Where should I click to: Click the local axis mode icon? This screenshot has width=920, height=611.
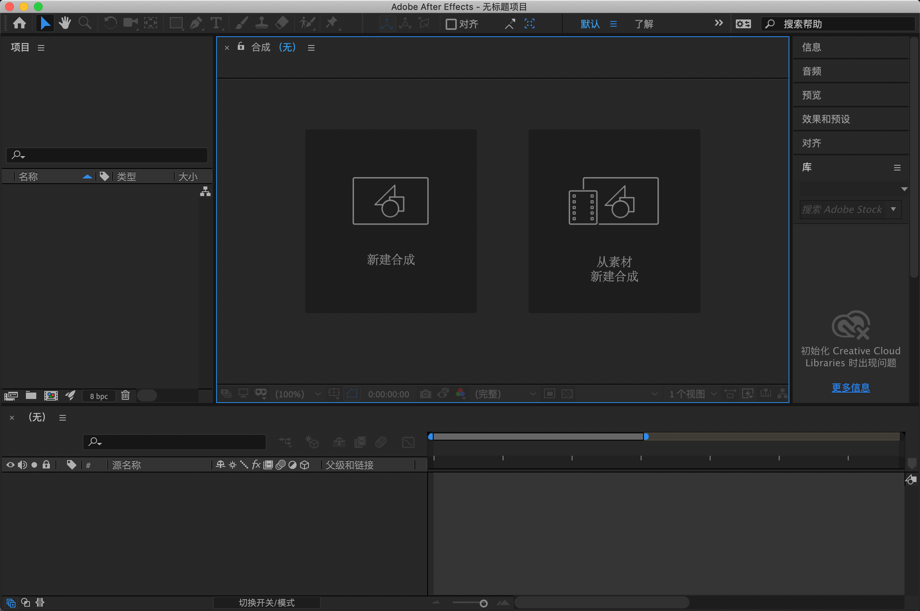tap(386, 23)
